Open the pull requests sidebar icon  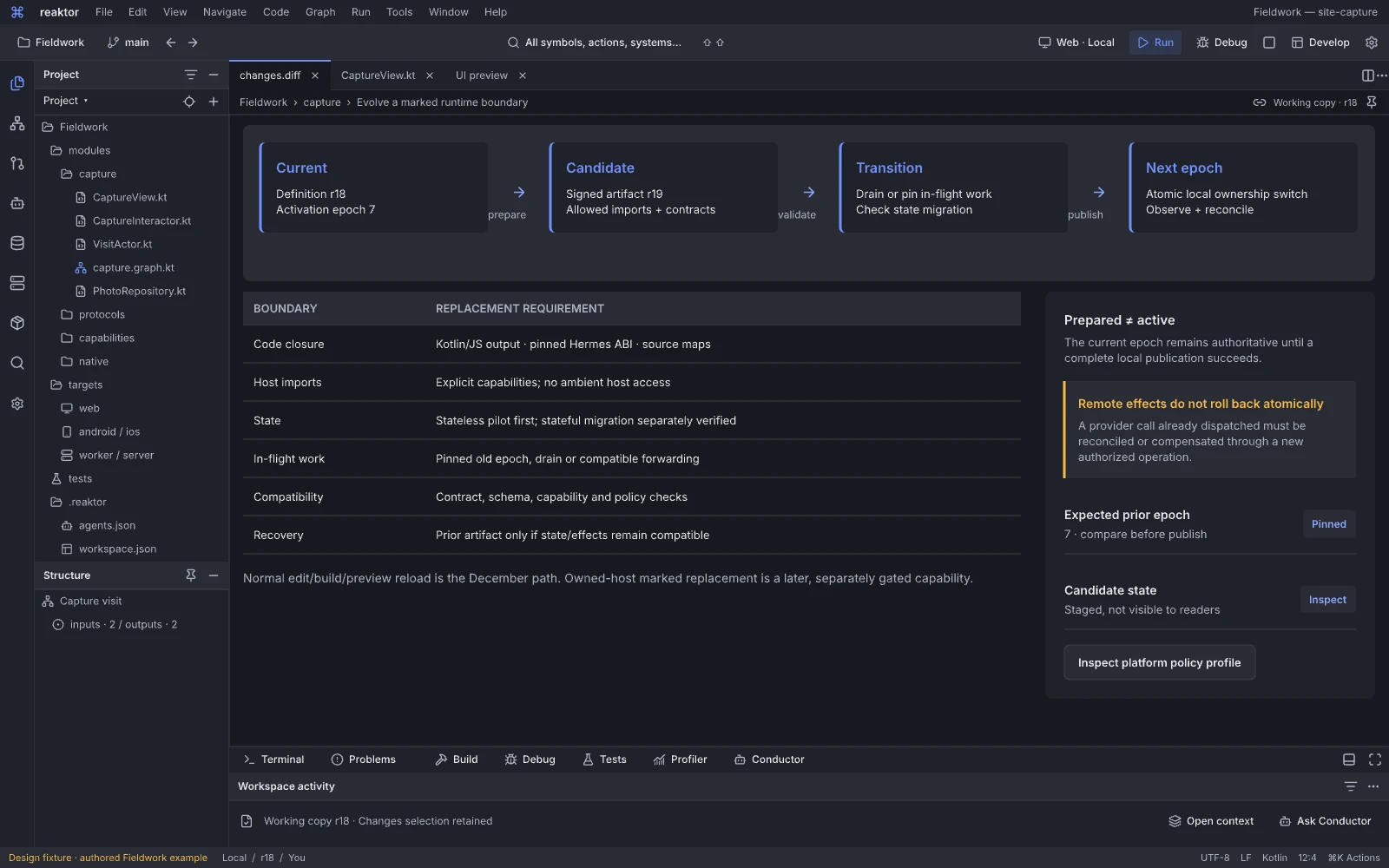coord(16,163)
